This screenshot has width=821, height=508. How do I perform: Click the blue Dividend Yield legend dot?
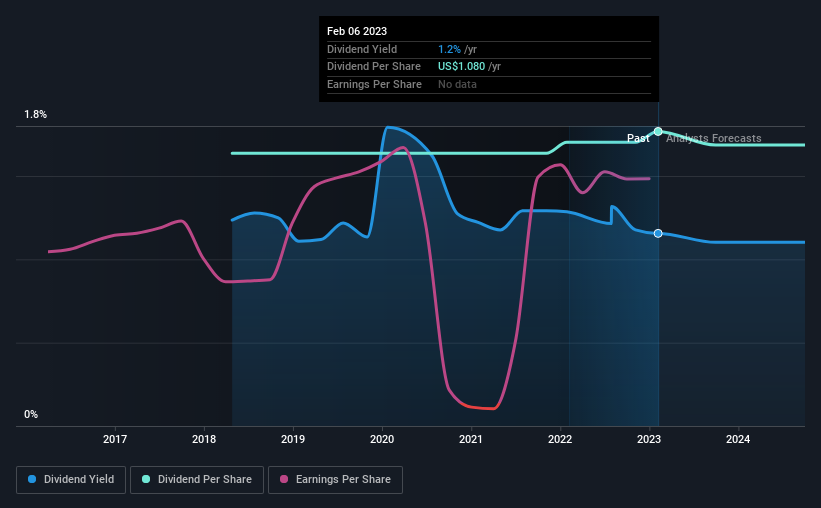[32, 479]
